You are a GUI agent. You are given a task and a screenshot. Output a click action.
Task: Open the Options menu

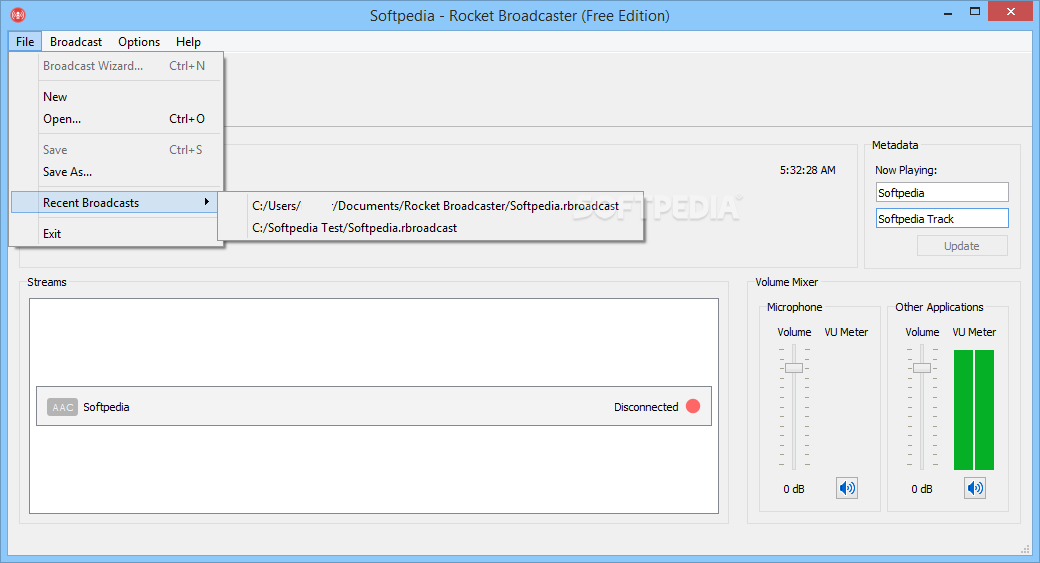(x=139, y=42)
